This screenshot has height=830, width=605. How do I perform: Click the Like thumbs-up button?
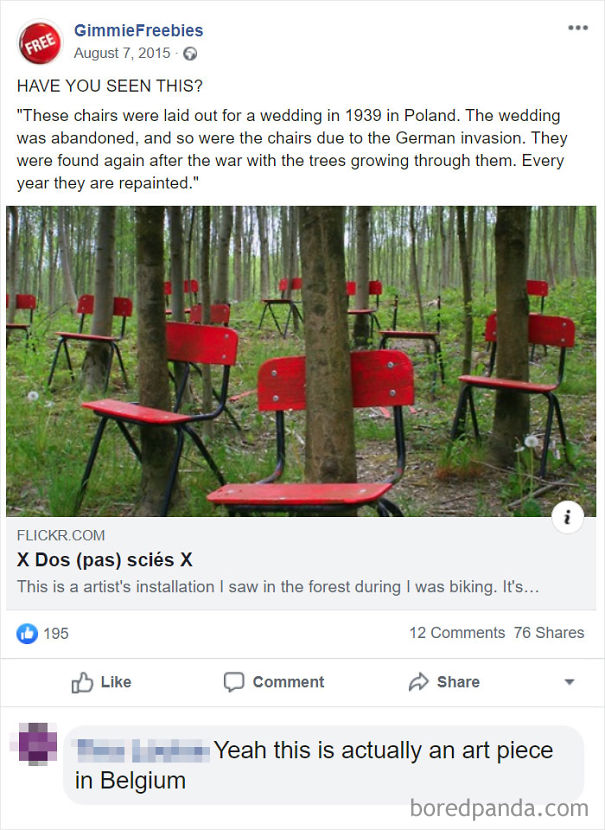tap(101, 682)
